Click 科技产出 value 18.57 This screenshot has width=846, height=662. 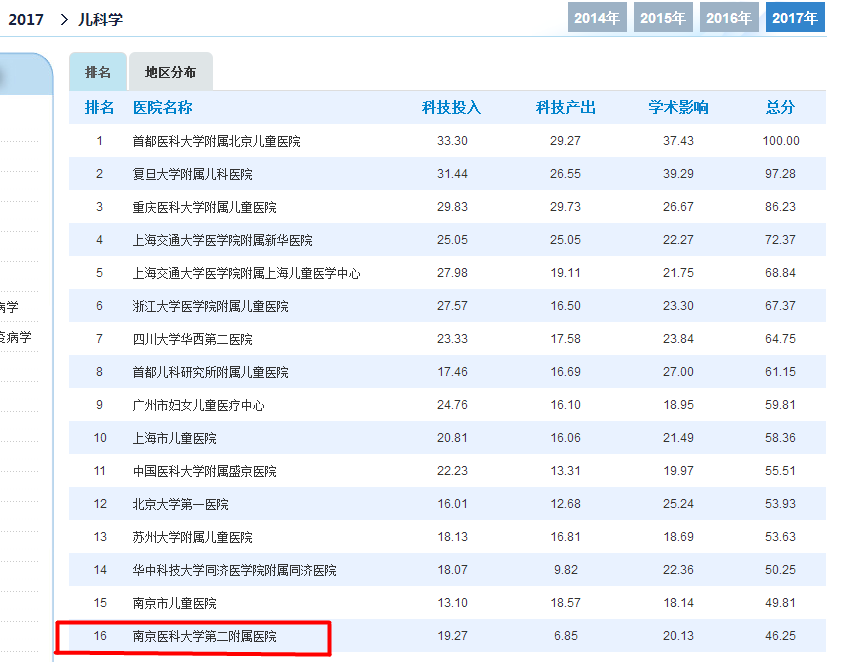(x=565, y=603)
